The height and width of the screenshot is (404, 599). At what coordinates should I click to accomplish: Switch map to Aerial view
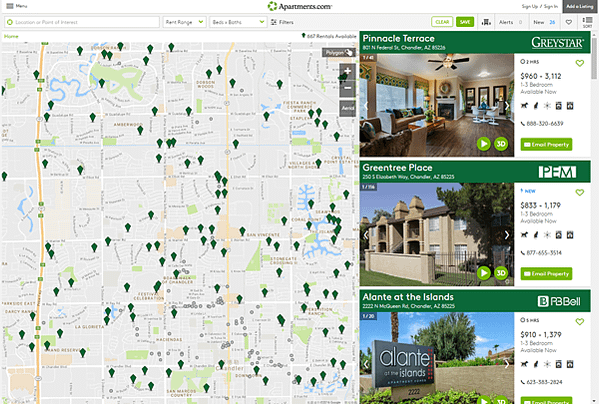pos(348,108)
